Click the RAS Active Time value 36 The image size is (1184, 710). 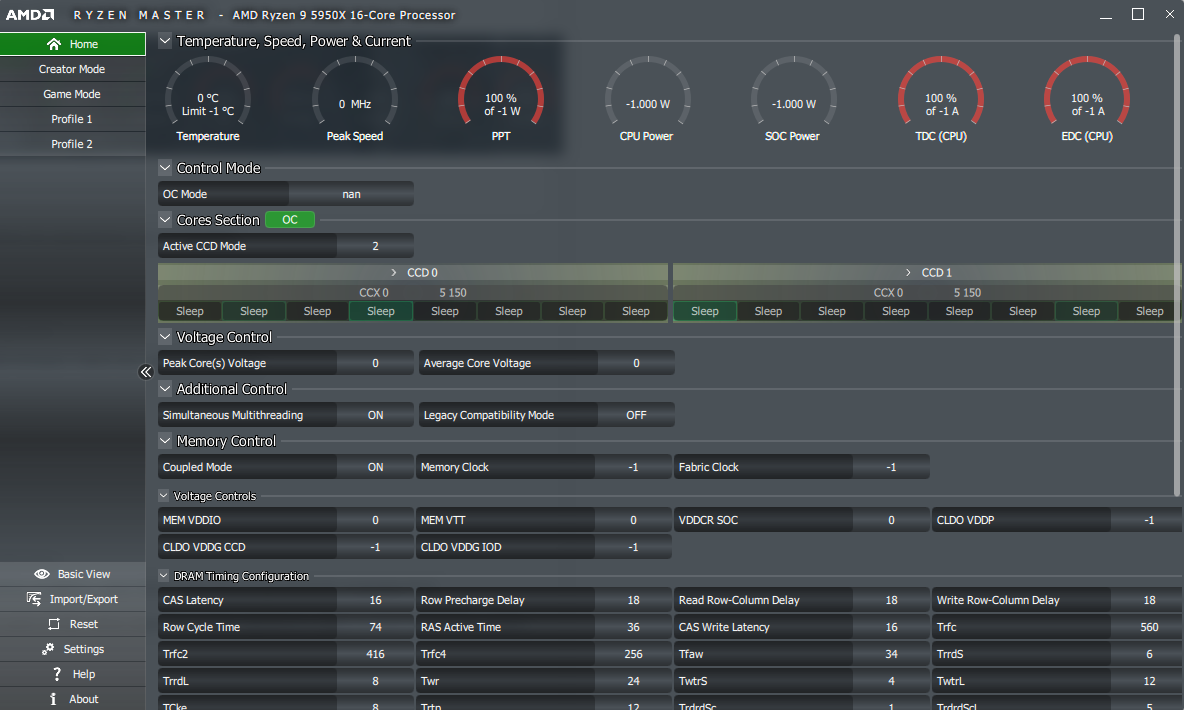point(633,627)
